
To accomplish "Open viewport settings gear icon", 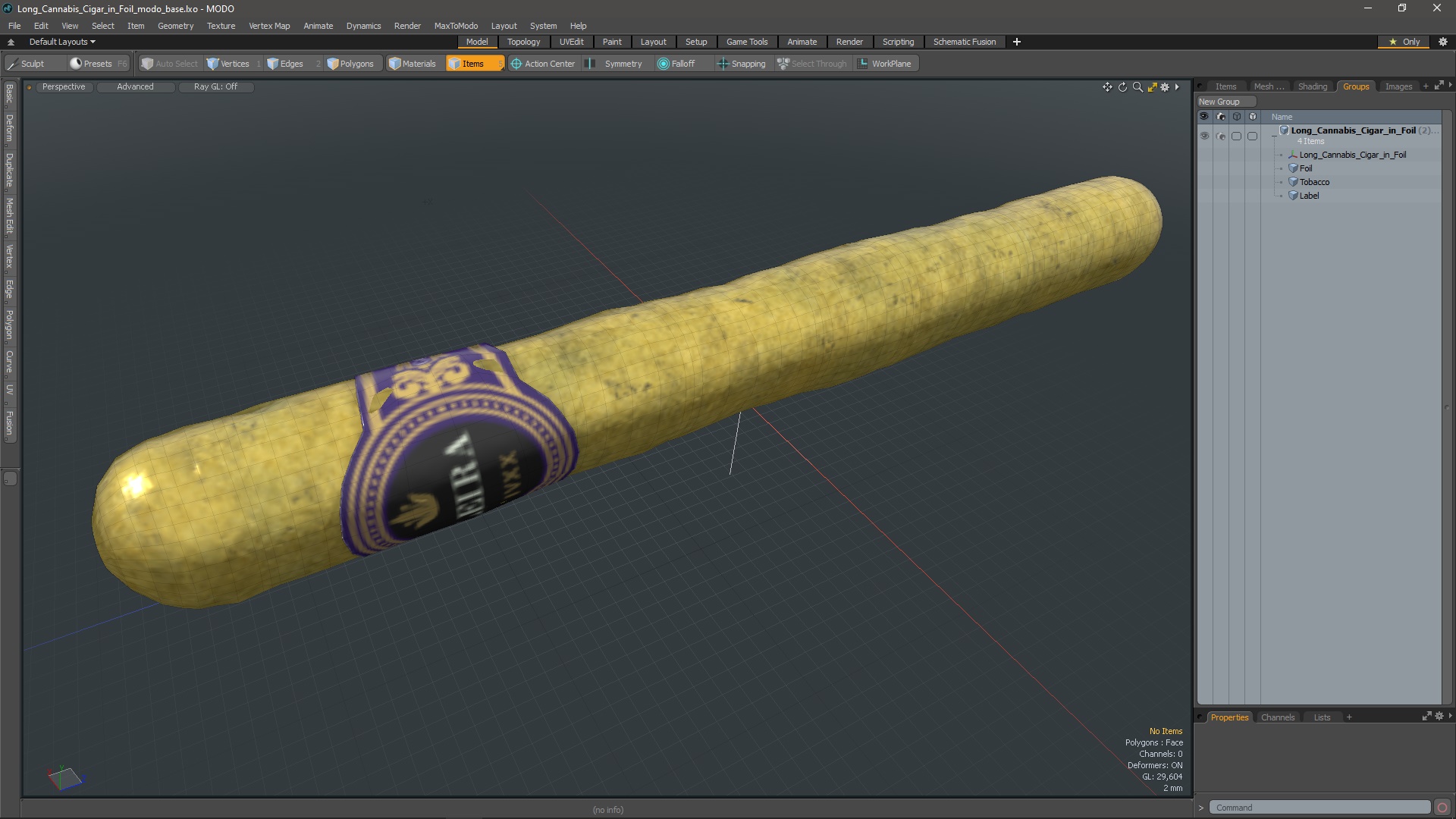I will [x=1165, y=87].
